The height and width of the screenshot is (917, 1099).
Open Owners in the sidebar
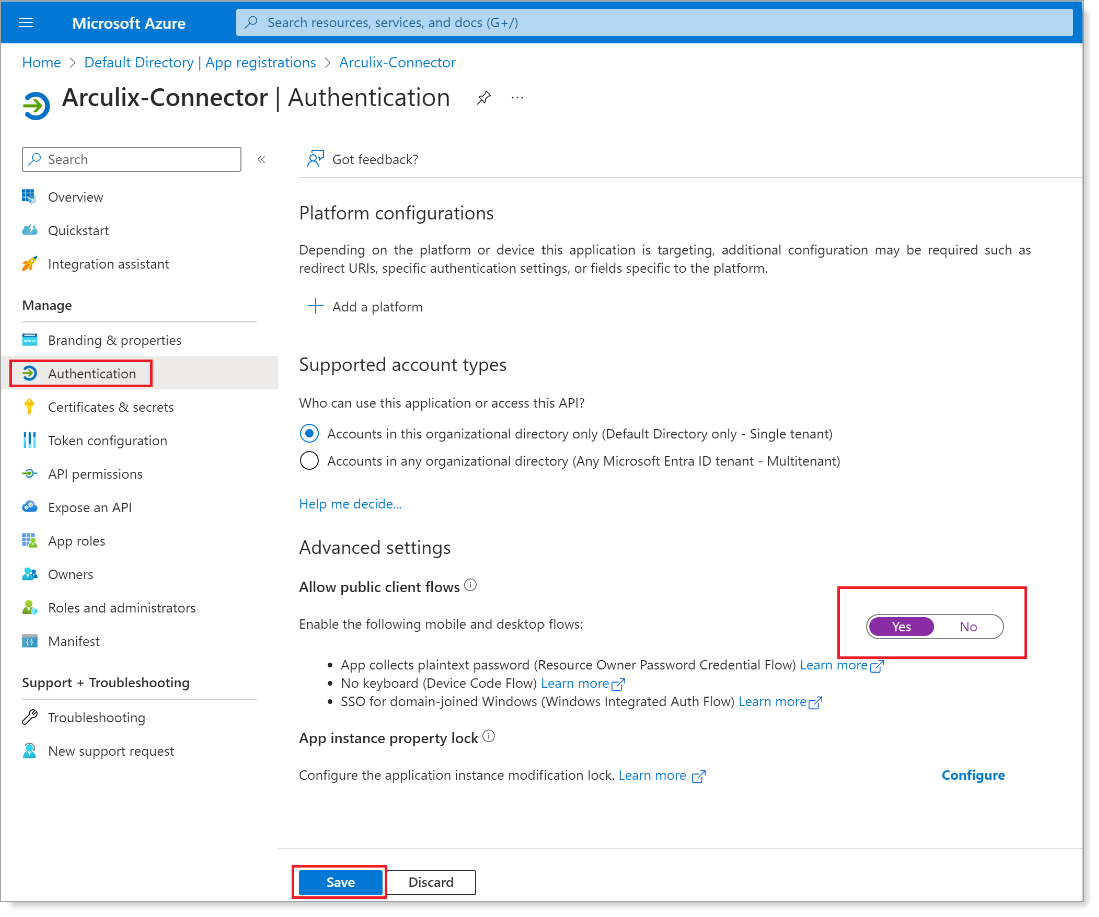70,574
